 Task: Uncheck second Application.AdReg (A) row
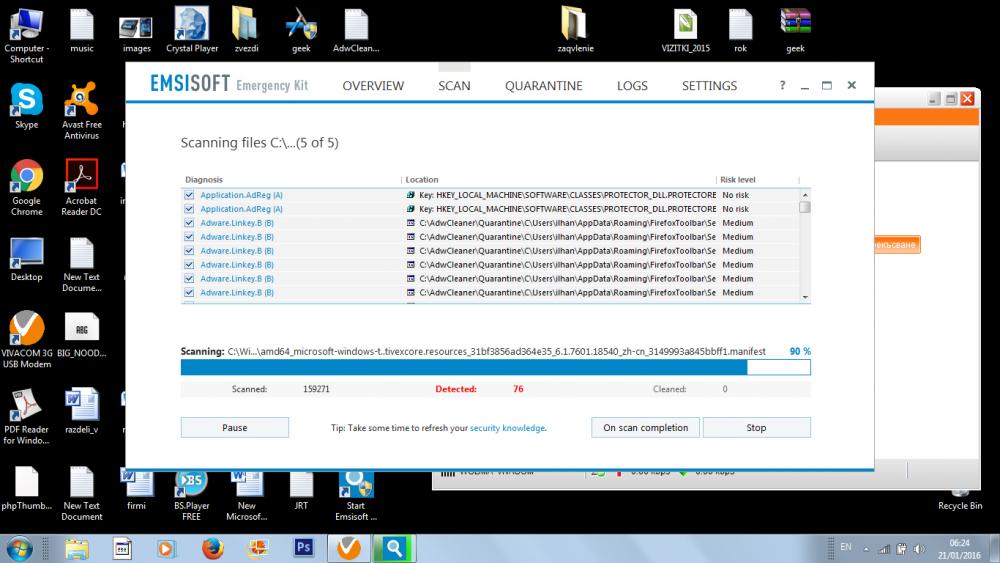pyautogui.click(x=189, y=209)
